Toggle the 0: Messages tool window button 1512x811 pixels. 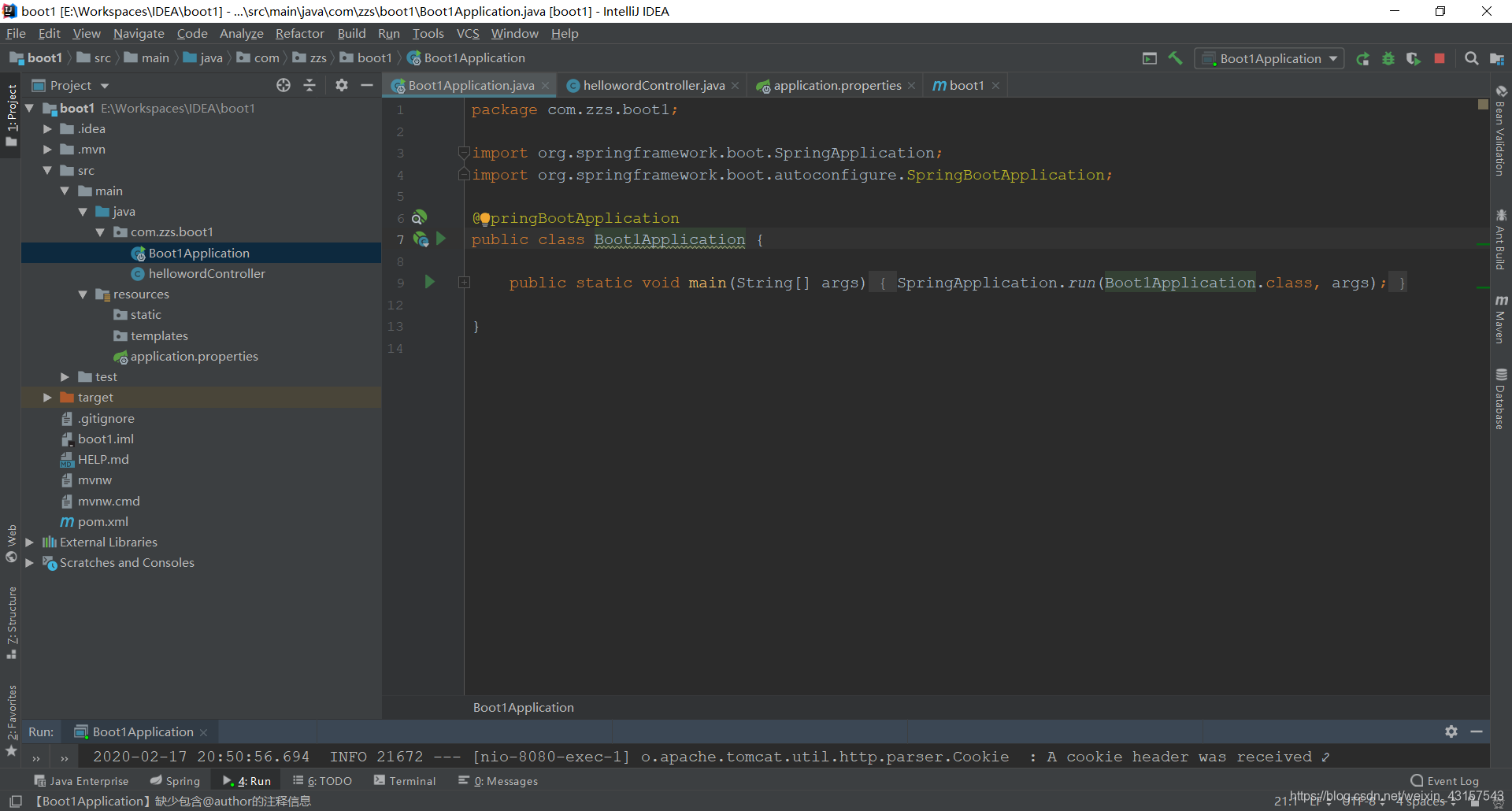[x=498, y=781]
